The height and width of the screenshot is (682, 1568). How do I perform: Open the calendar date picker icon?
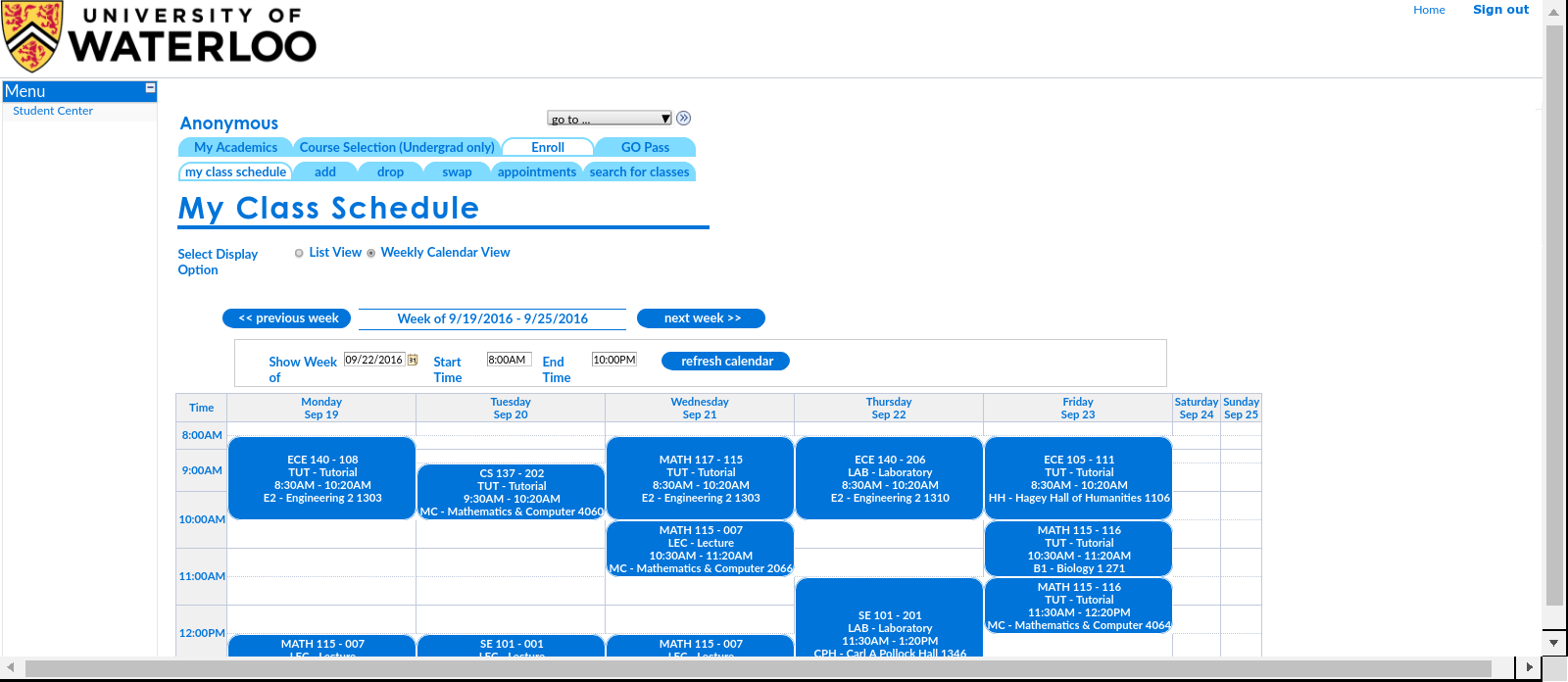point(413,360)
